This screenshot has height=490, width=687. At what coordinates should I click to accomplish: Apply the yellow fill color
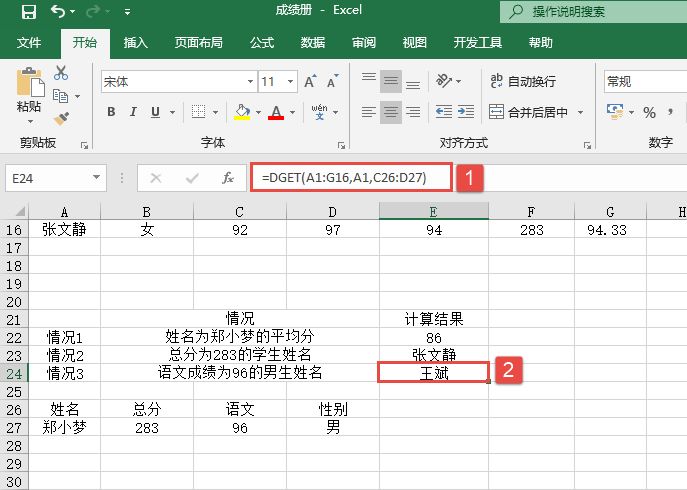(242, 112)
